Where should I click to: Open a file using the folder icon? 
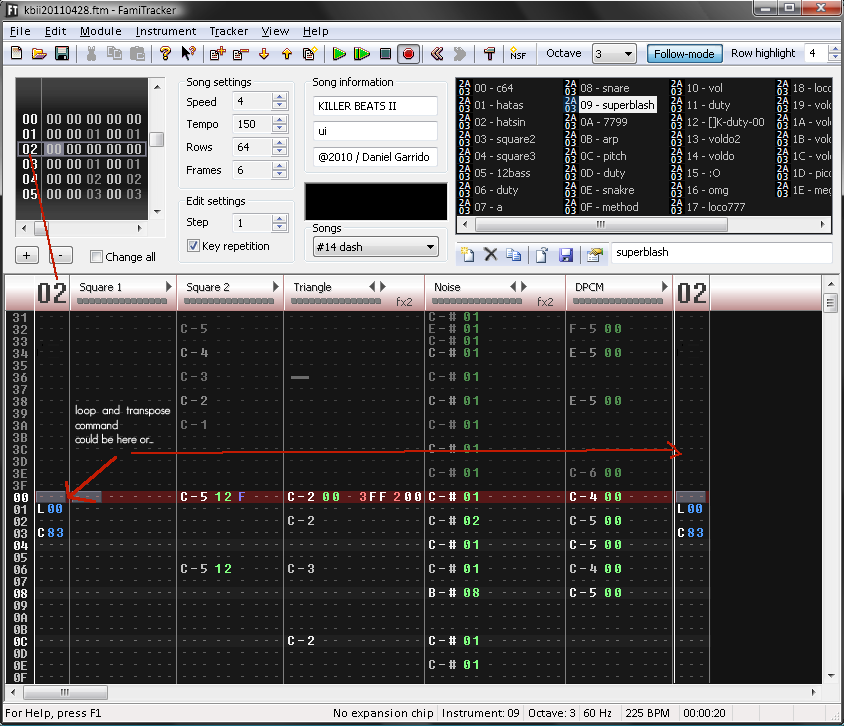coord(39,54)
